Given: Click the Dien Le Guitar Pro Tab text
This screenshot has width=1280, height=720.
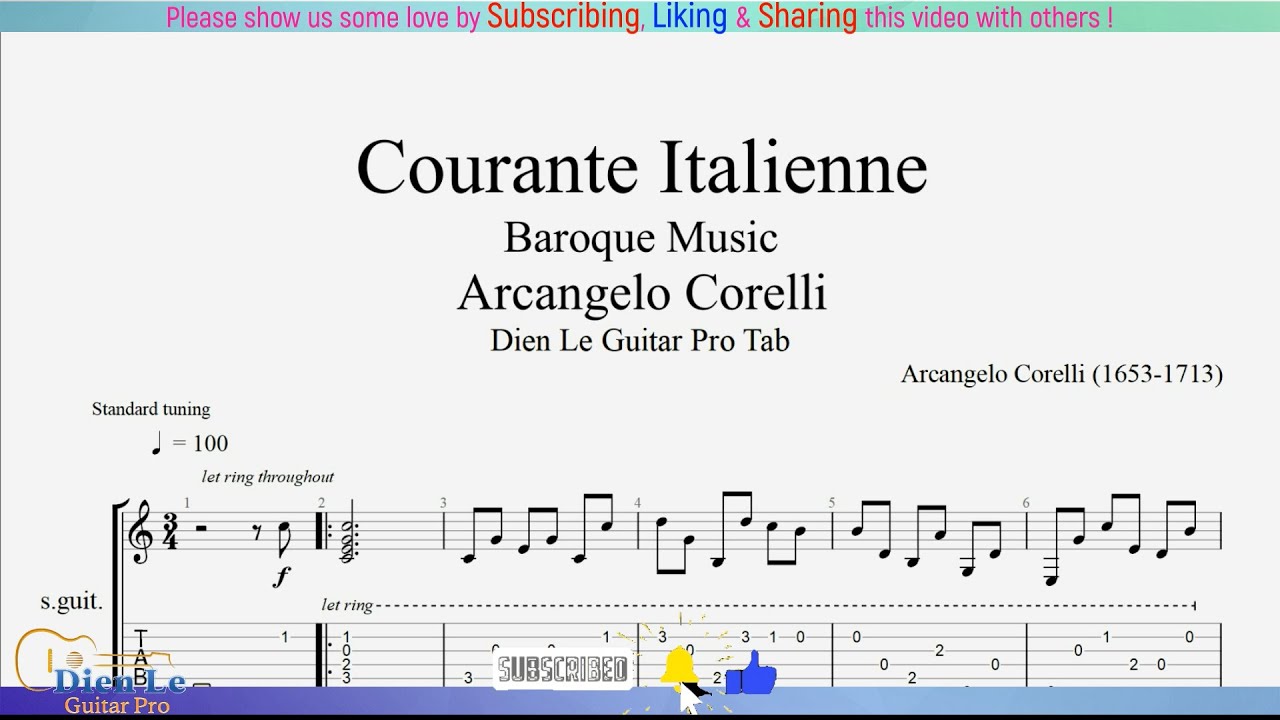Looking at the screenshot, I should [x=640, y=341].
